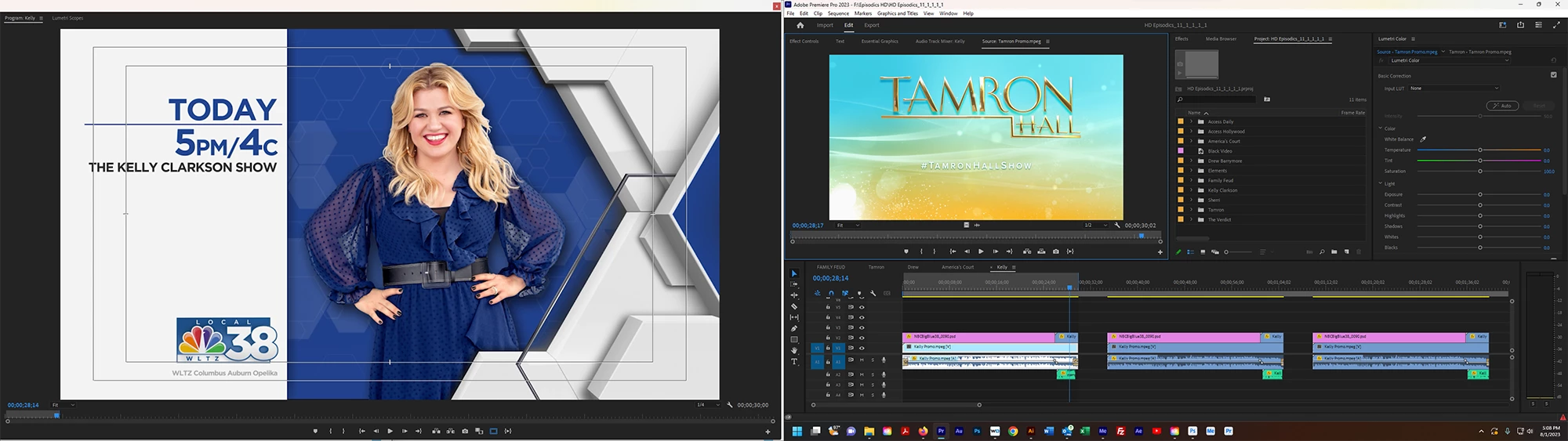
Task: Click the Add Marker icon in timeline
Action: click(x=859, y=293)
